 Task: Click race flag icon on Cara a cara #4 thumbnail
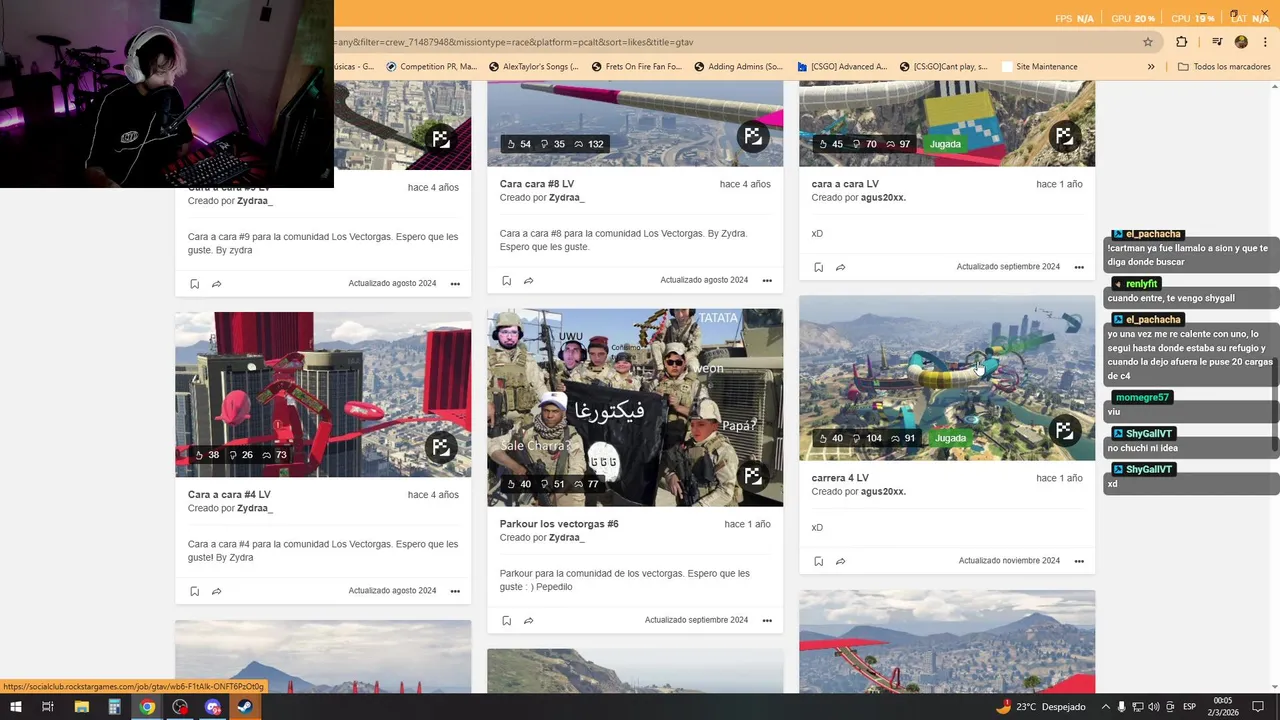point(441,447)
